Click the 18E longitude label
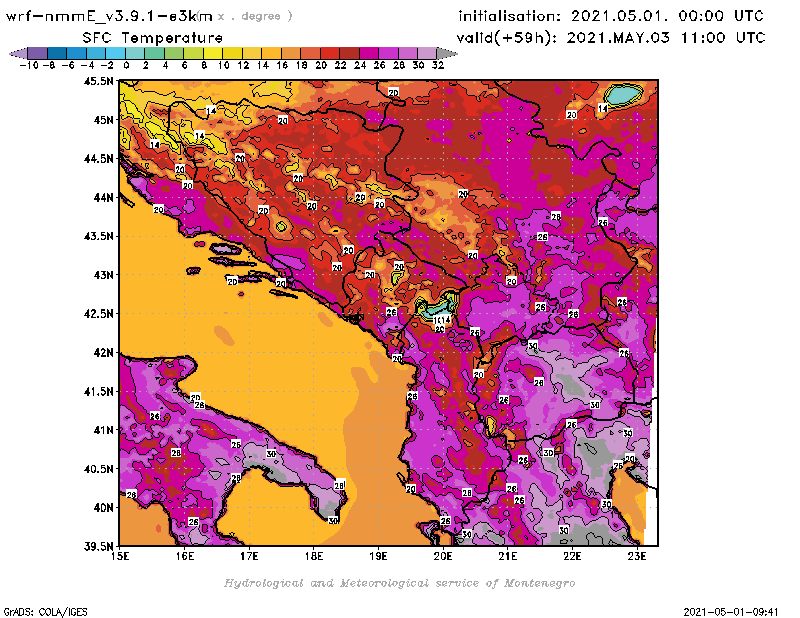The width and height of the screenshot is (800, 618). (314, 556)
